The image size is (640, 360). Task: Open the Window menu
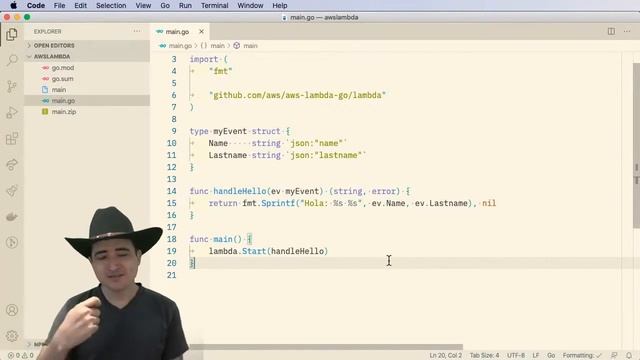pos(250,5)
